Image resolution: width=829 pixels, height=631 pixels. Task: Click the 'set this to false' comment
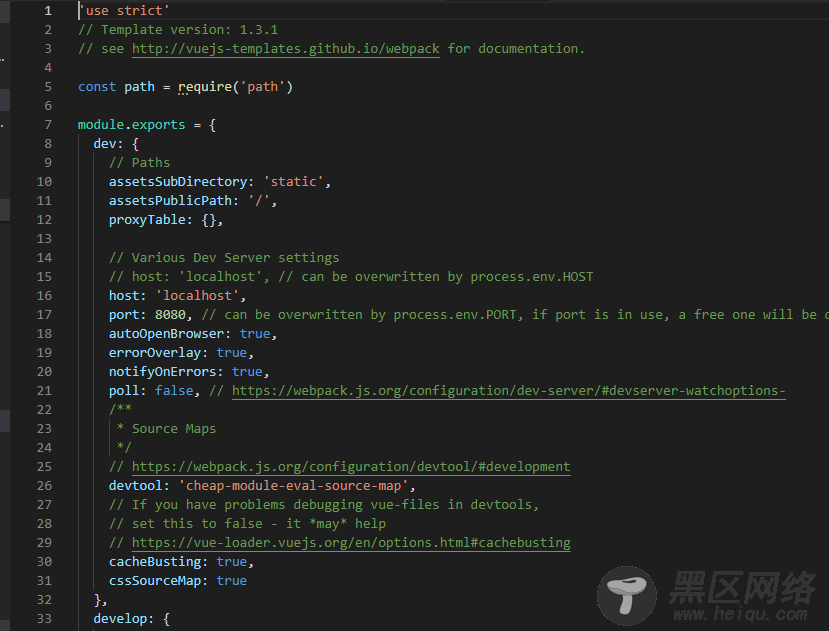pyautogui.click(x=247, y=524)
